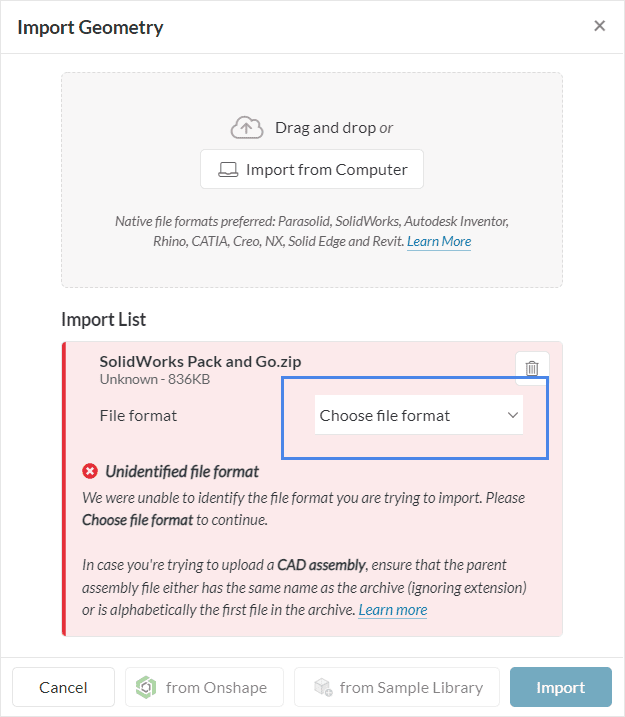Open the Choose file format dropdown

[x=418, y=415]
